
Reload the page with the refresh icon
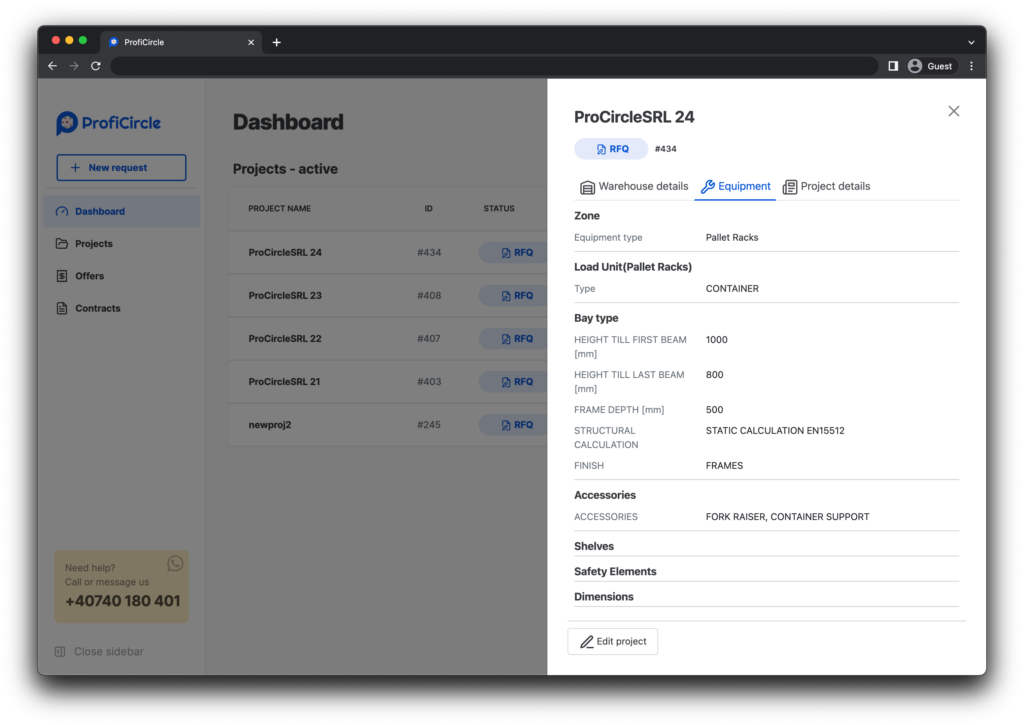pos(96,66)
